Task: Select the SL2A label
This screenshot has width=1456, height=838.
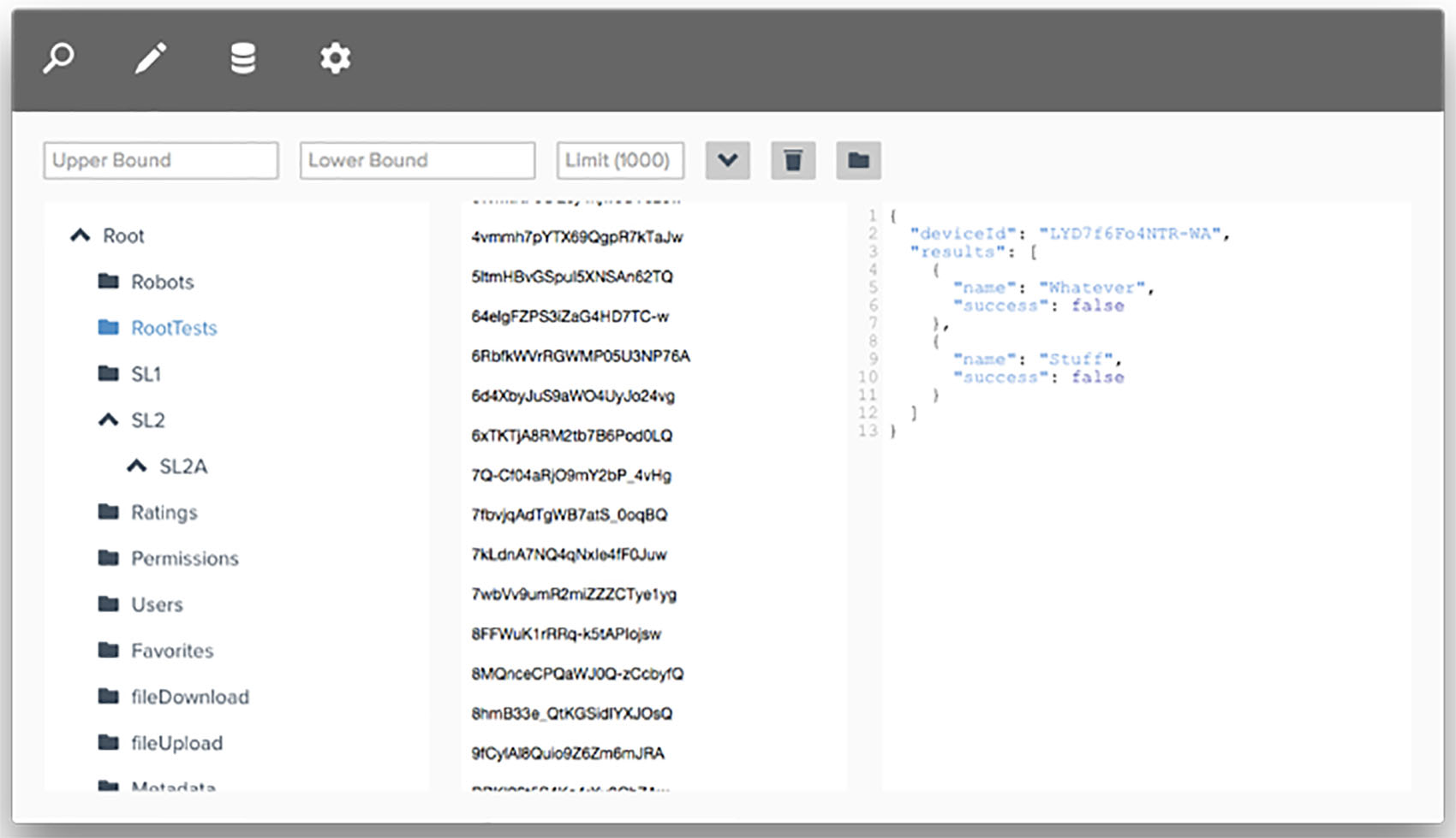Action: (x=183, y=467)
